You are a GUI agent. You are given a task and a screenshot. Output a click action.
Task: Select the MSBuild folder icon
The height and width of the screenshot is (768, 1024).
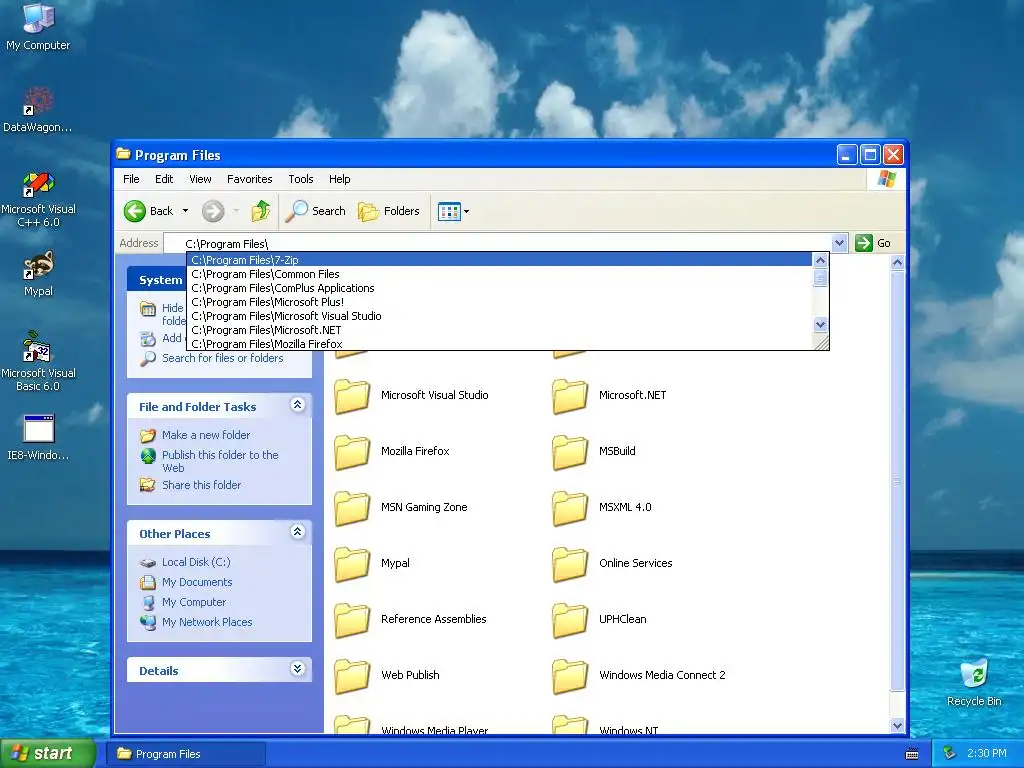pos(570,452)
